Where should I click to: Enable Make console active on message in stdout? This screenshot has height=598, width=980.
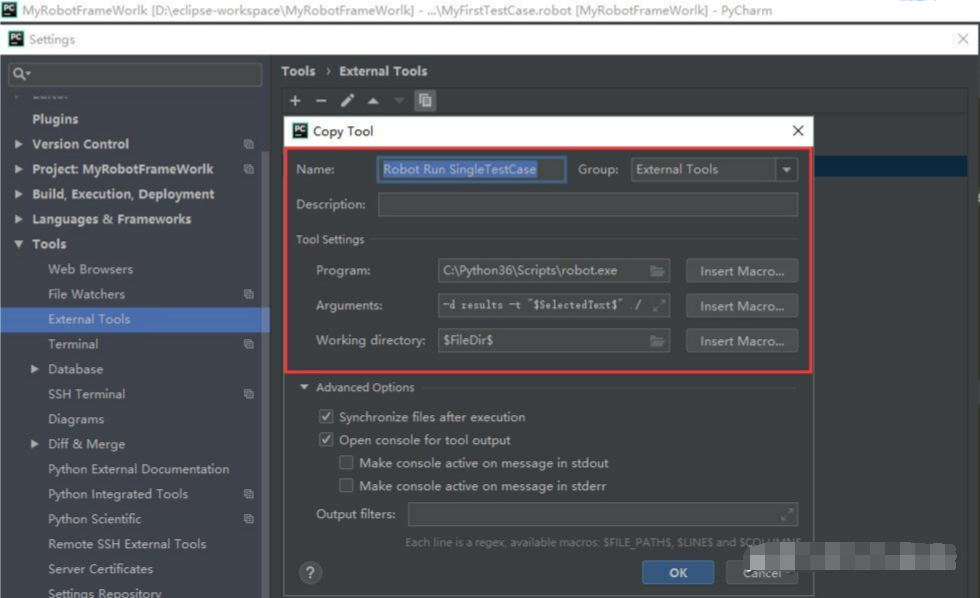(x=346, y=462)
